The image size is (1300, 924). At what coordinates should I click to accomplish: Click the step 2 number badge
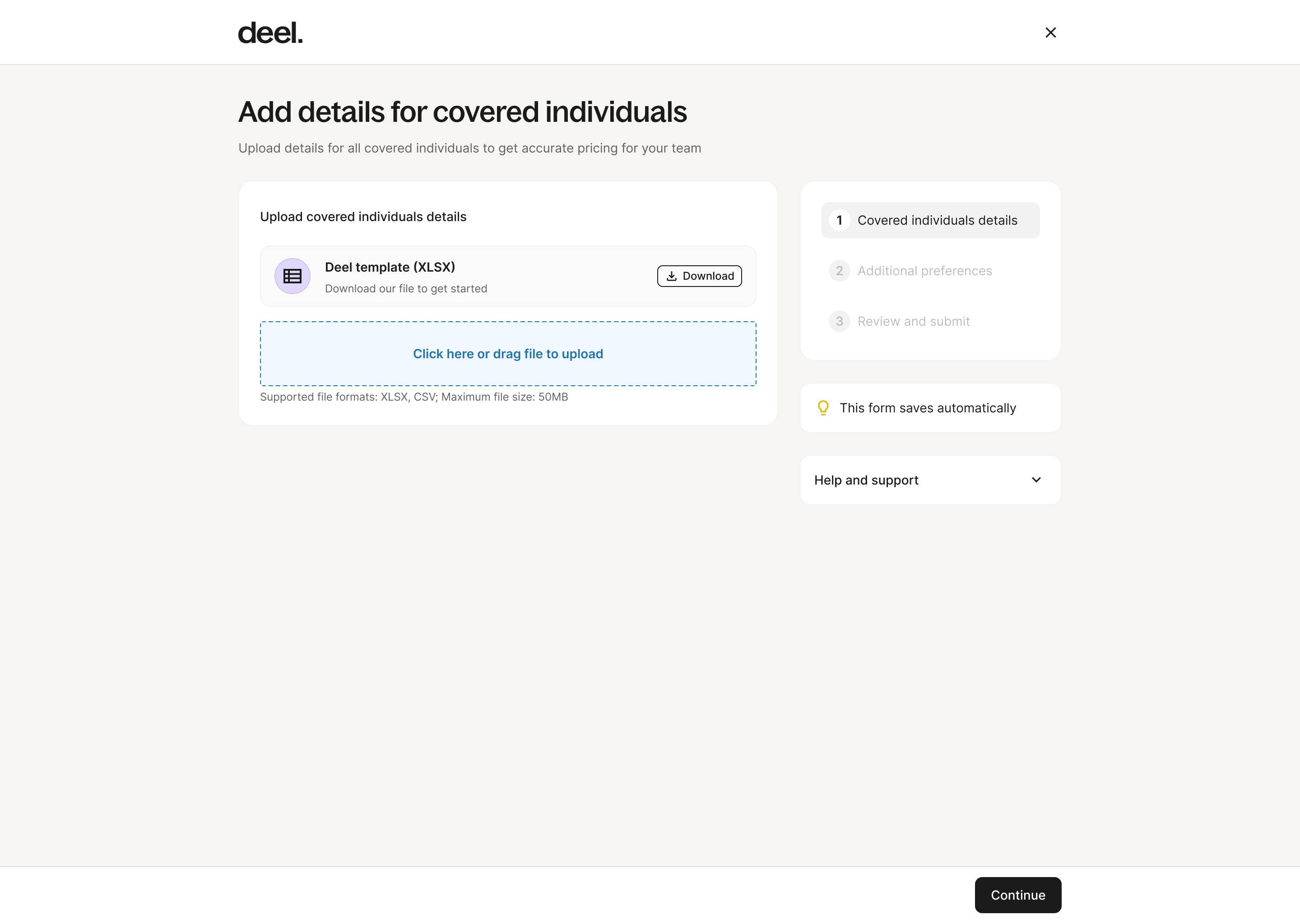(x=839, y=271)
